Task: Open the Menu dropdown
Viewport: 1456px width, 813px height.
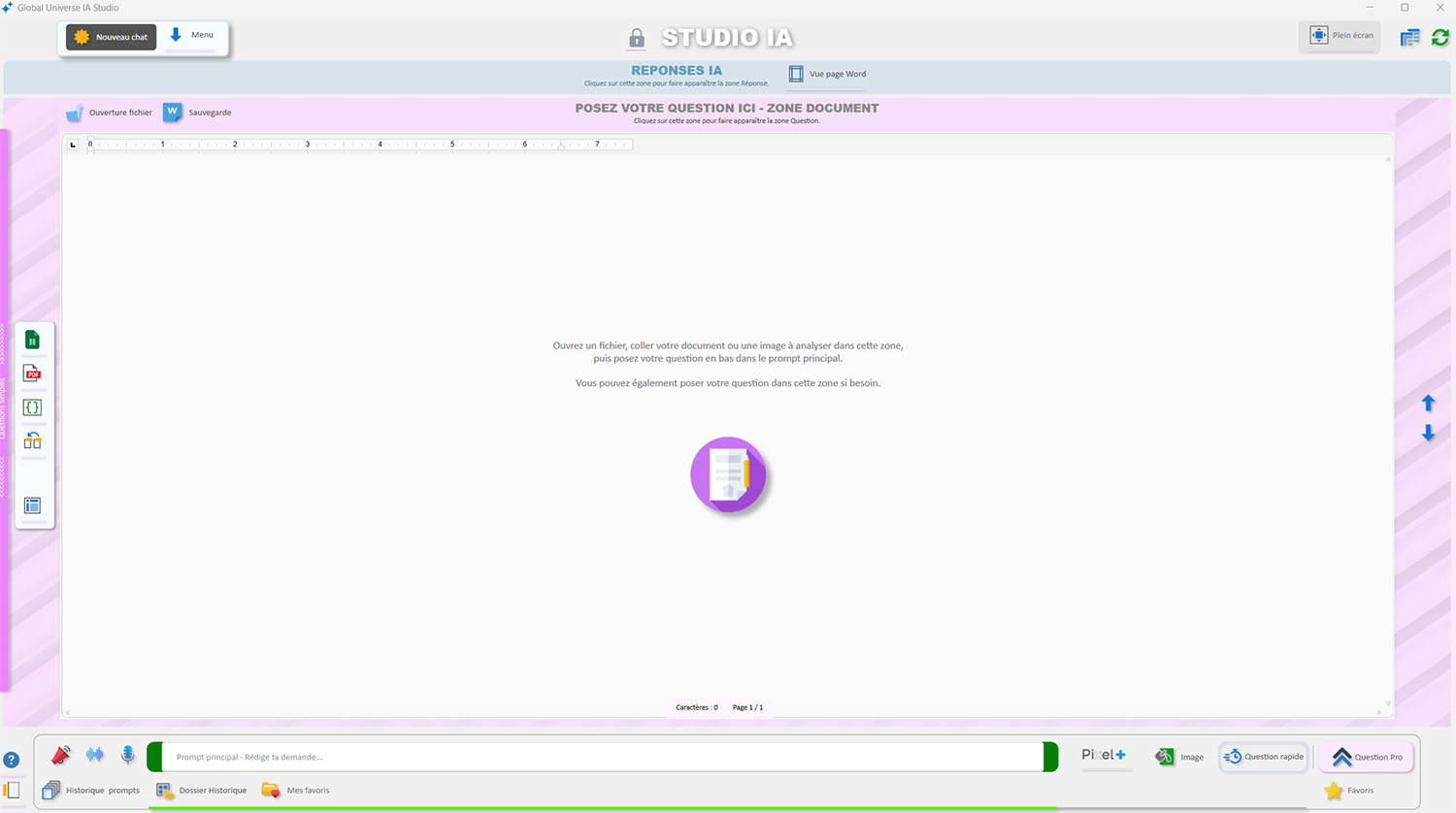Action: [192, 36]
